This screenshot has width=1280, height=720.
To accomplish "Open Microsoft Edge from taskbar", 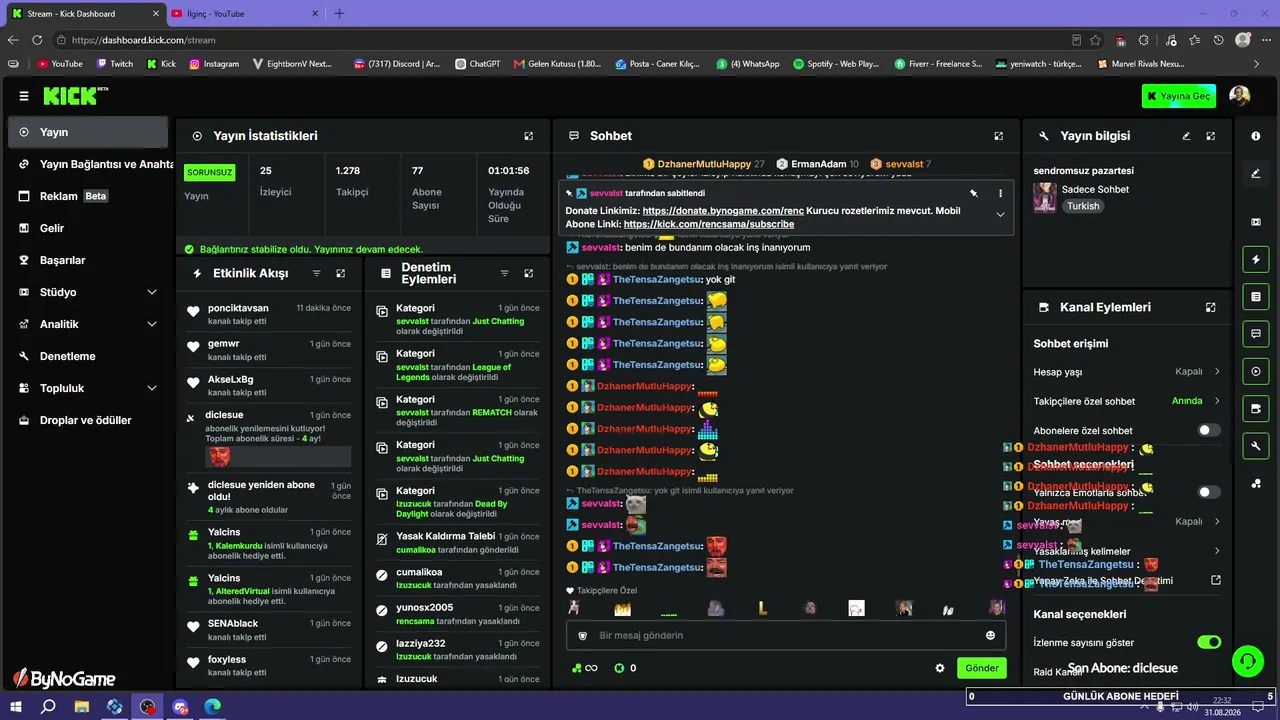I will 213,707.
